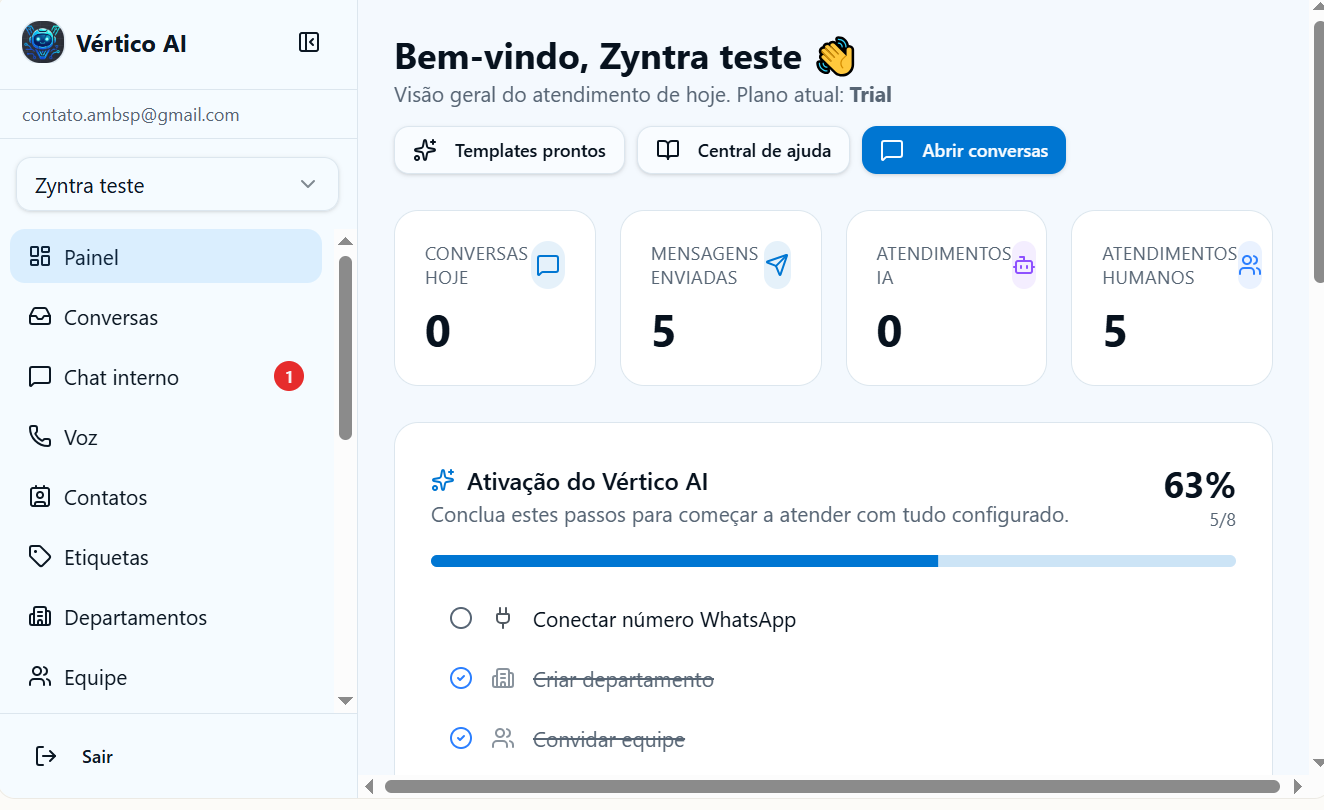Open Chat interno from the sidebar
The height and width of the screenshot is (810, 1324).
166,377
